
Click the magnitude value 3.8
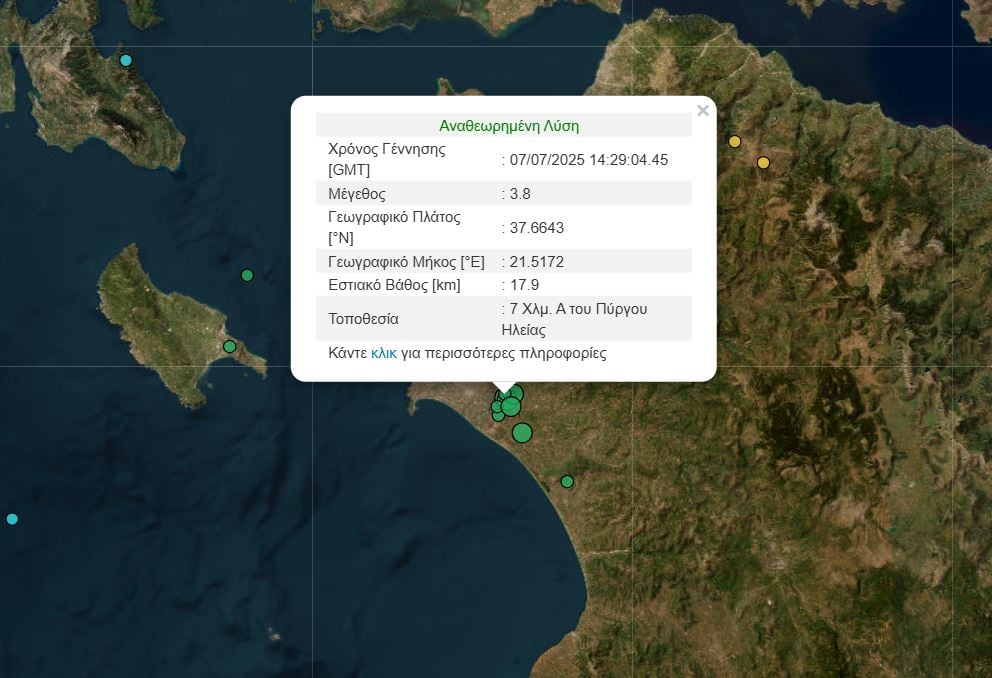click(520, 194)
